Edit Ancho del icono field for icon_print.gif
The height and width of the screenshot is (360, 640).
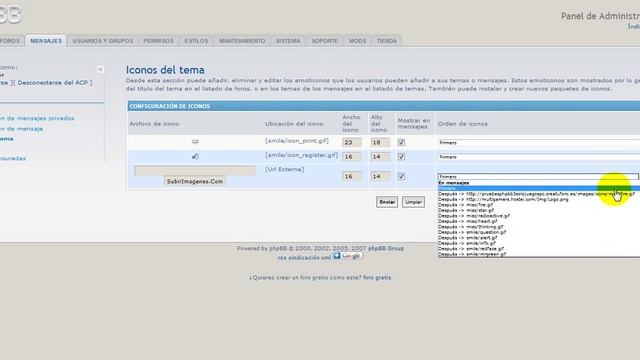tap(352, 142)
